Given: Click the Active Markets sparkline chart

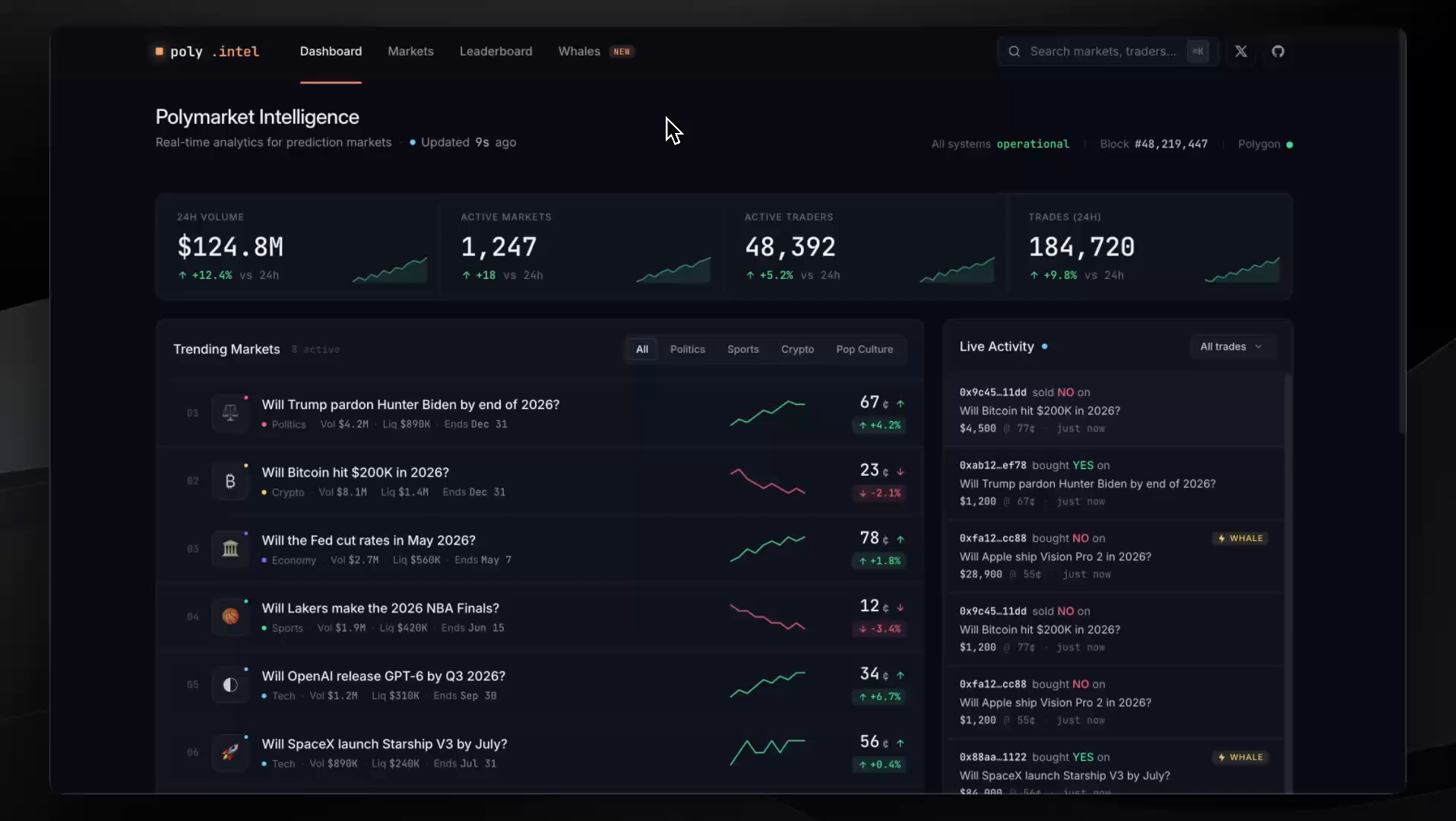Looking at the screenshot, I should (673, 270).
